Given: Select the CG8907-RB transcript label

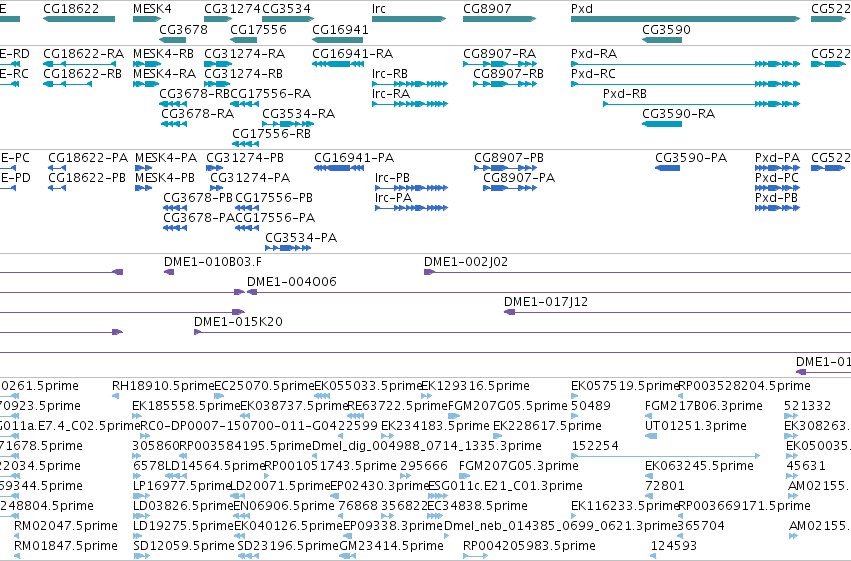Looking at the screenshot, I should click(509, 74).
